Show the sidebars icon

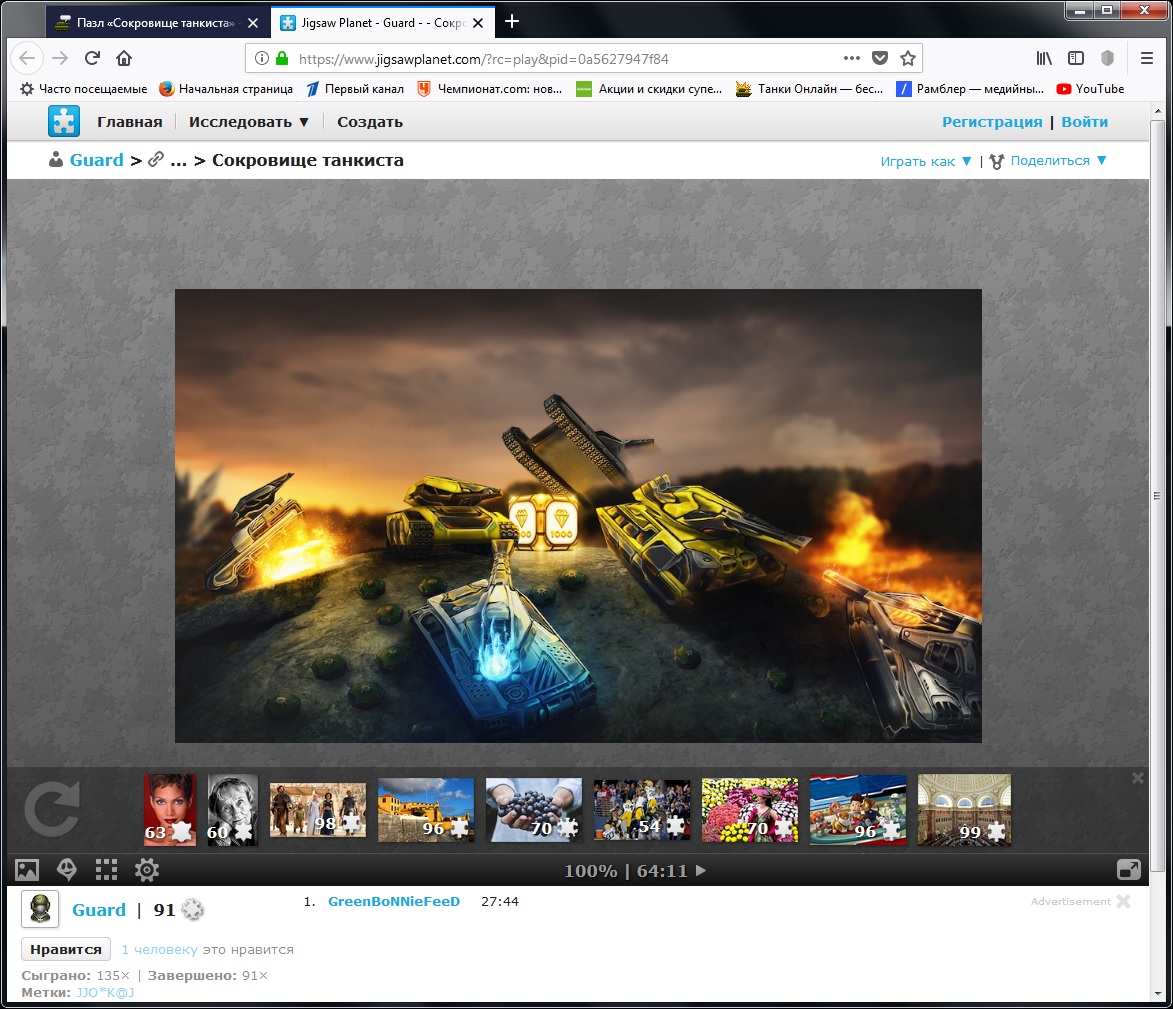pos(1076,58)
